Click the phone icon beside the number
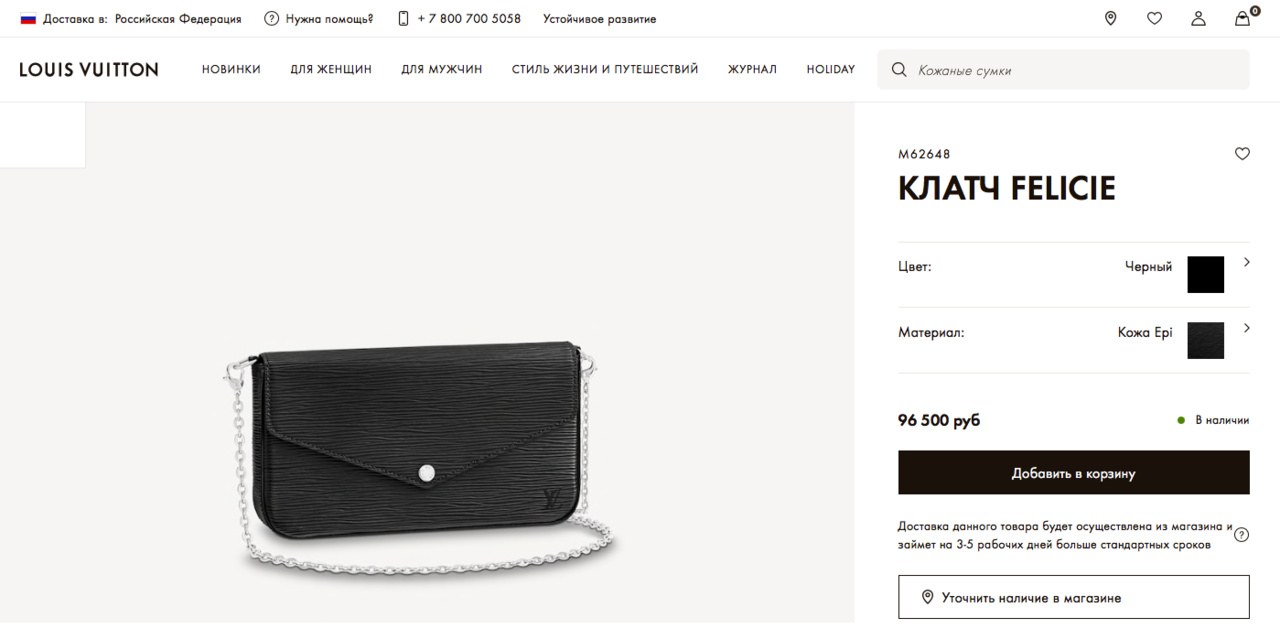 [403, 18]
